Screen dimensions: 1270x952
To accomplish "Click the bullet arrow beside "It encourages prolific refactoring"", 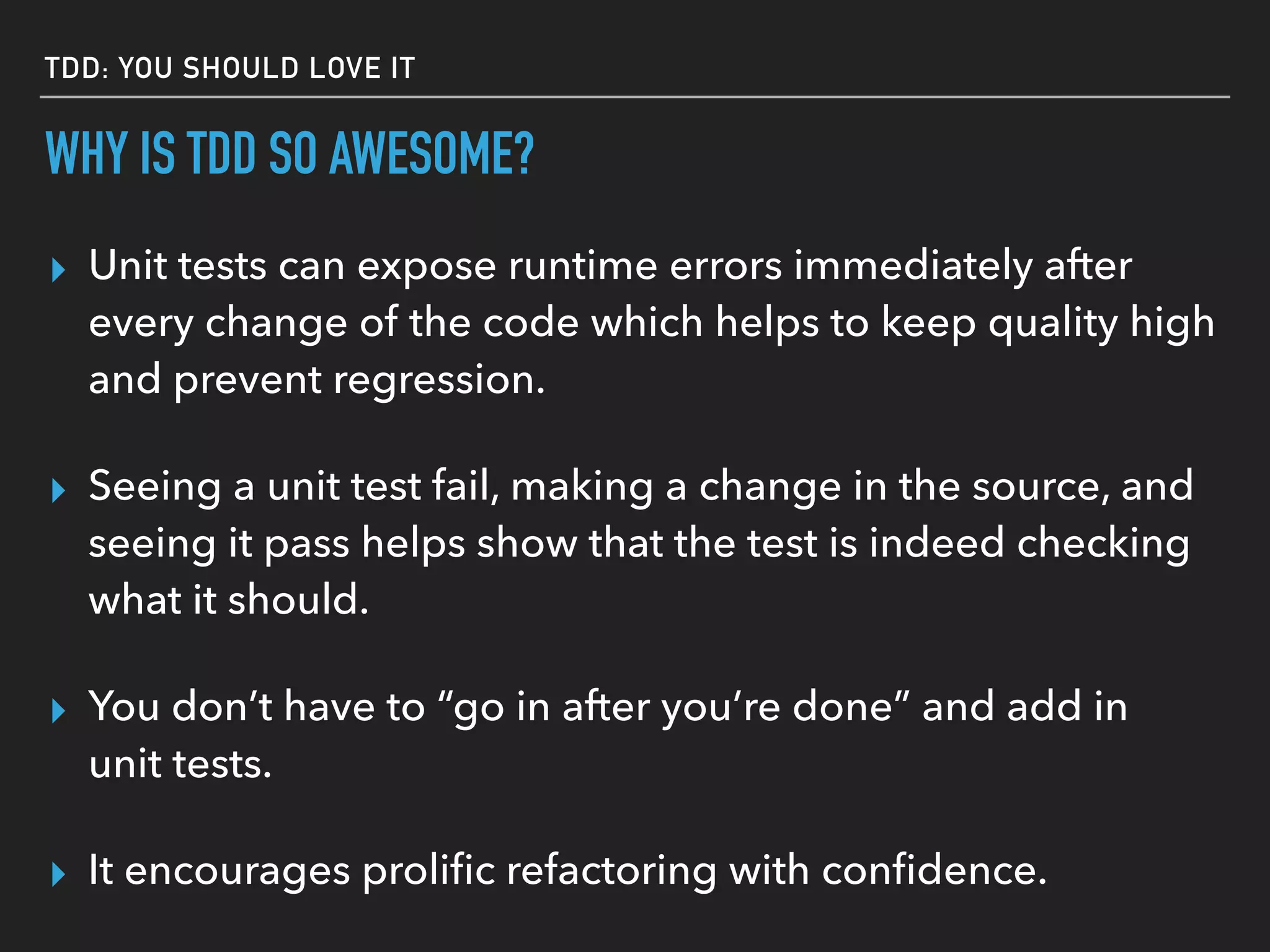I will tap(58, 875).
